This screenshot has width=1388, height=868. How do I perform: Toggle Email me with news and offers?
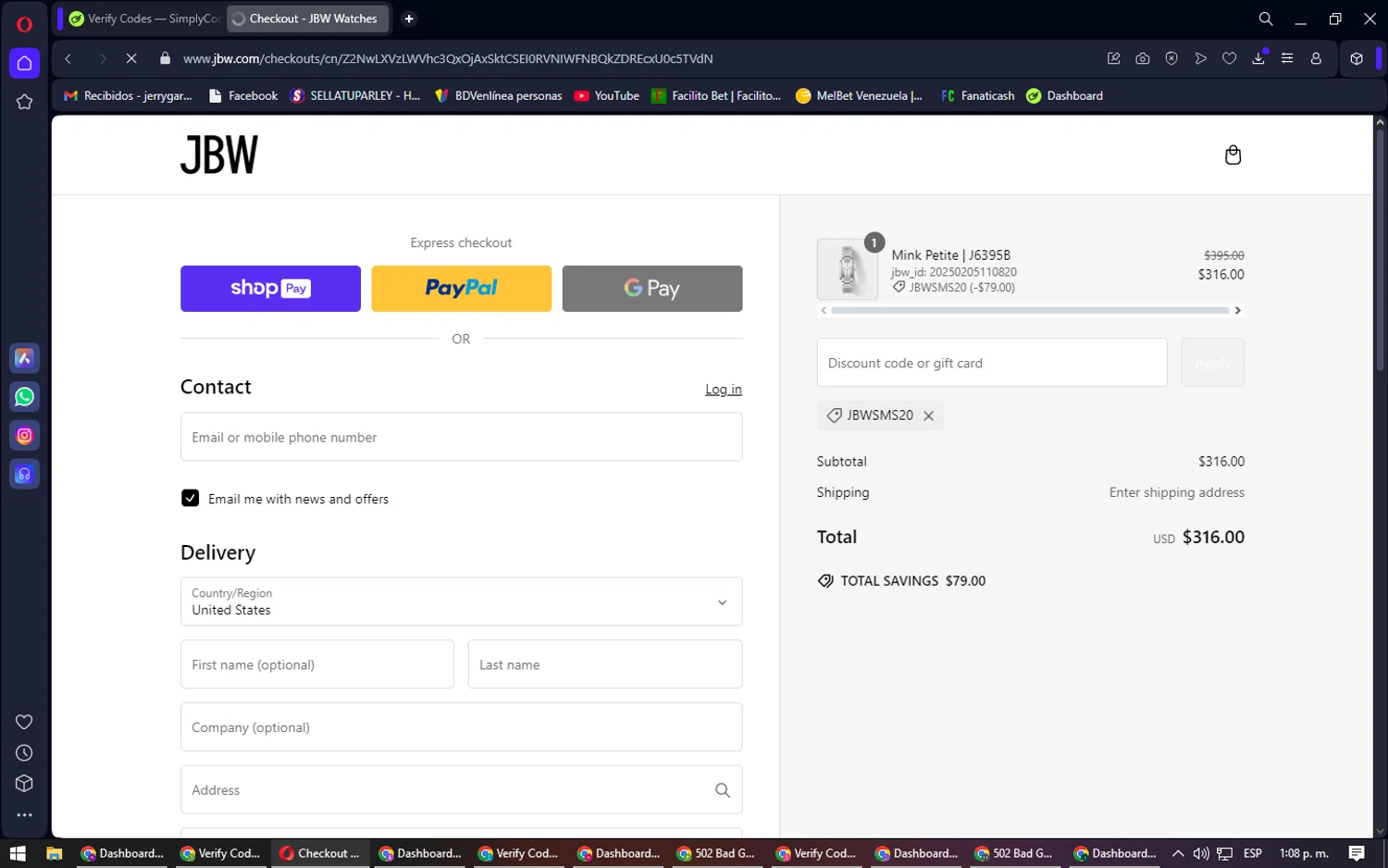click(191, 498)
